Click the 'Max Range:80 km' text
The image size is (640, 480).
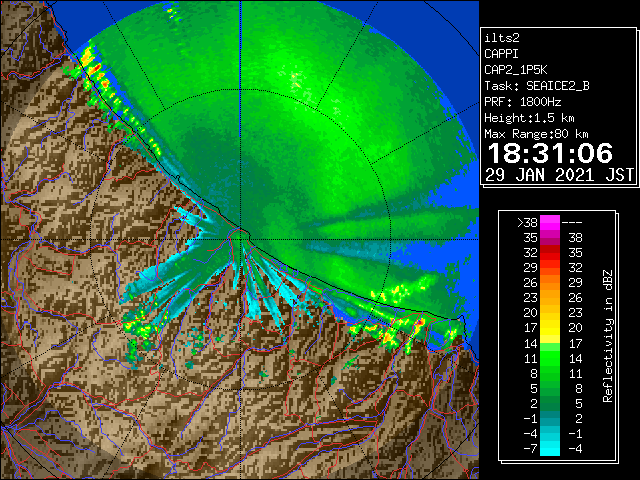pos(536,134)
